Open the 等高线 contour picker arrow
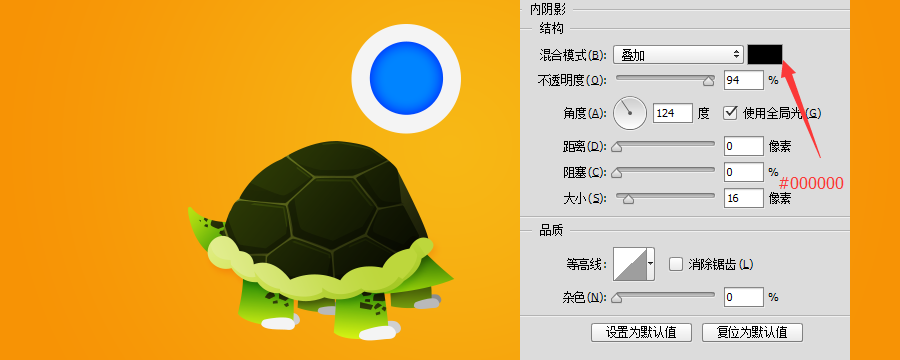Image resolution: width=900 pixels, height=360 pixels. [651, 264]
